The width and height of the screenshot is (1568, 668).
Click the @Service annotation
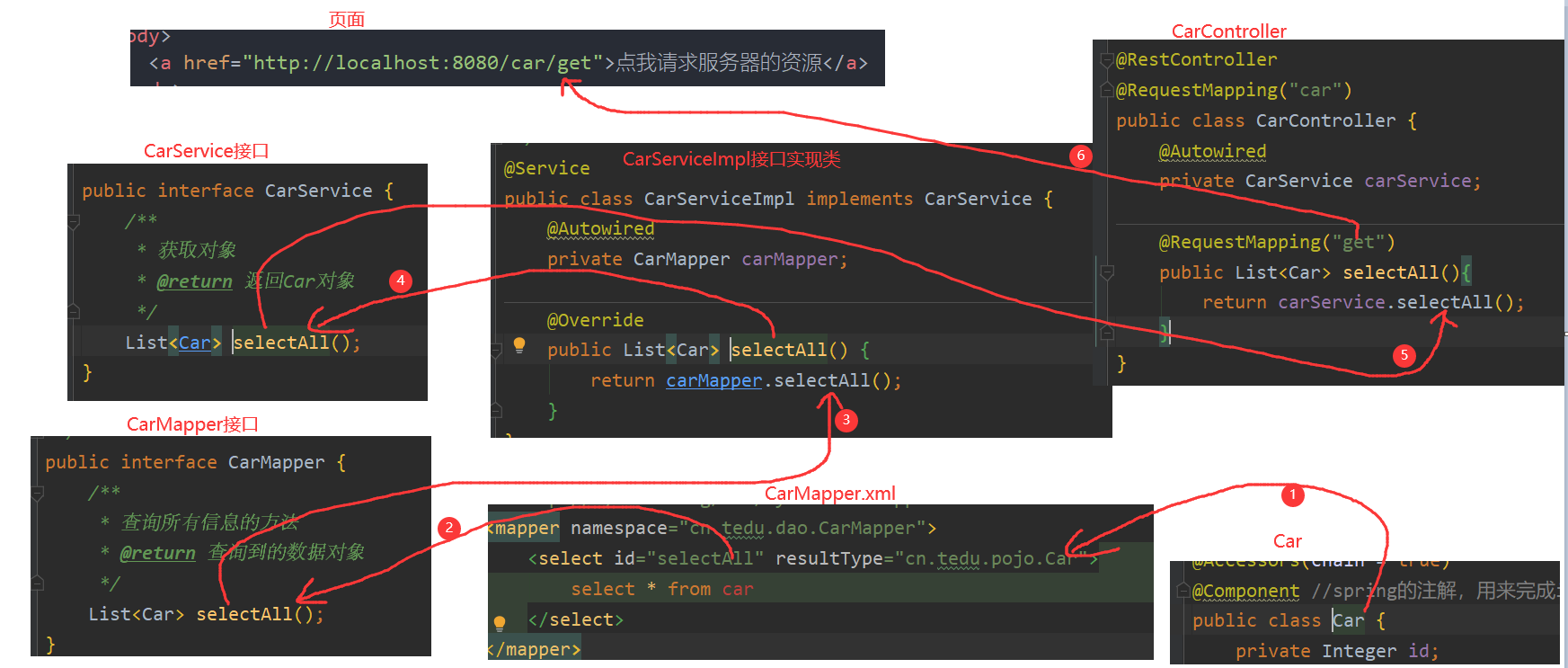546,168
